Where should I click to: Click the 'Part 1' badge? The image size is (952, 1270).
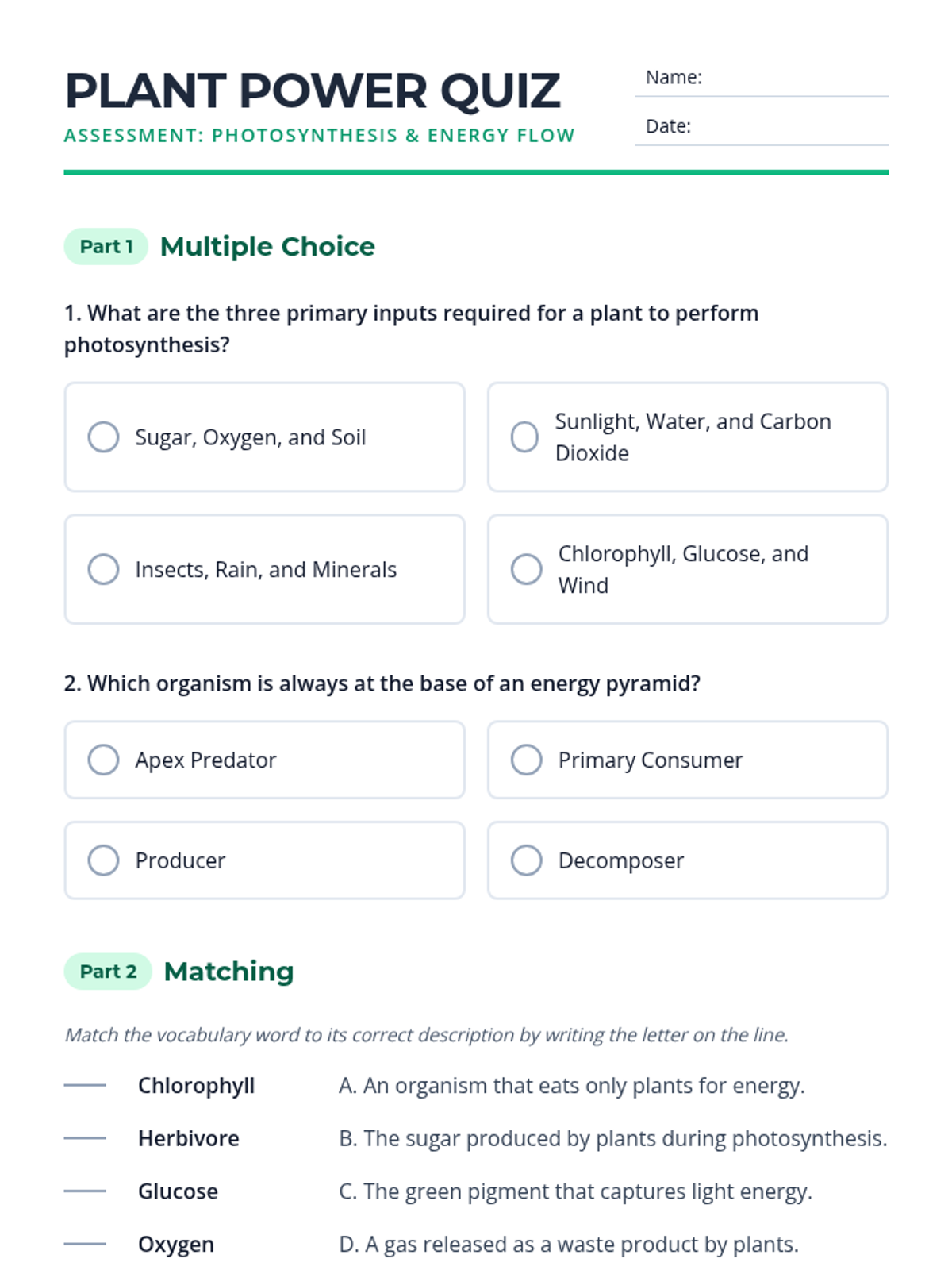click(x=106, y=247)
